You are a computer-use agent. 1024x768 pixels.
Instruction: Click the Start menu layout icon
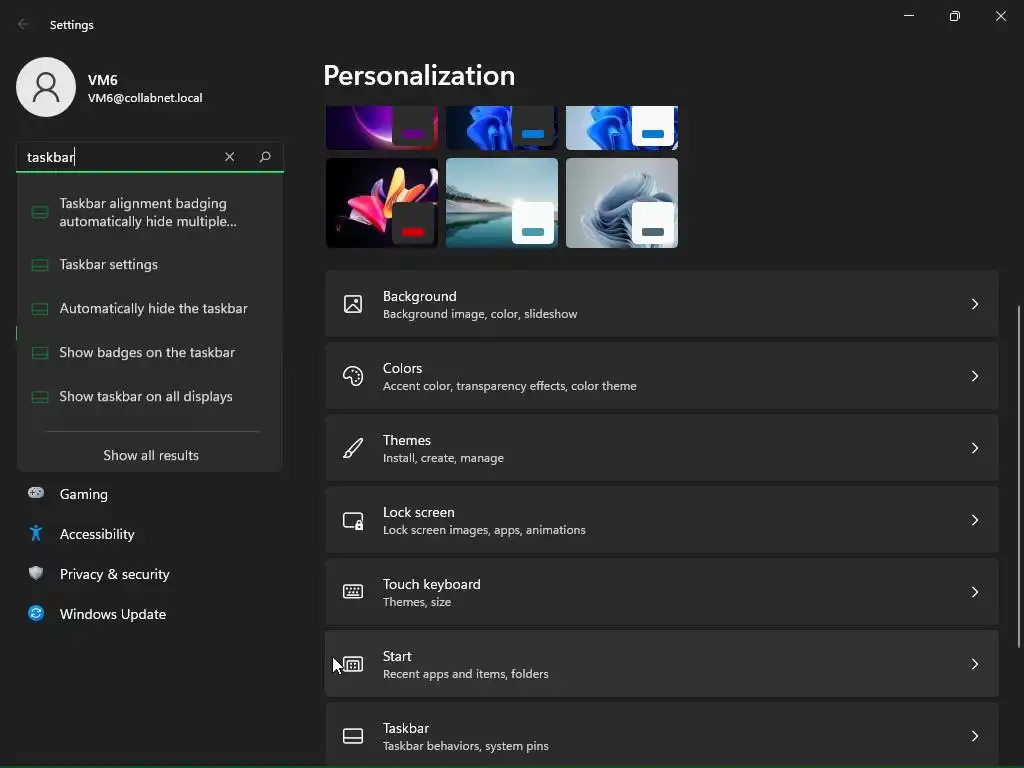pyautogui.click(x=353, y=664)
